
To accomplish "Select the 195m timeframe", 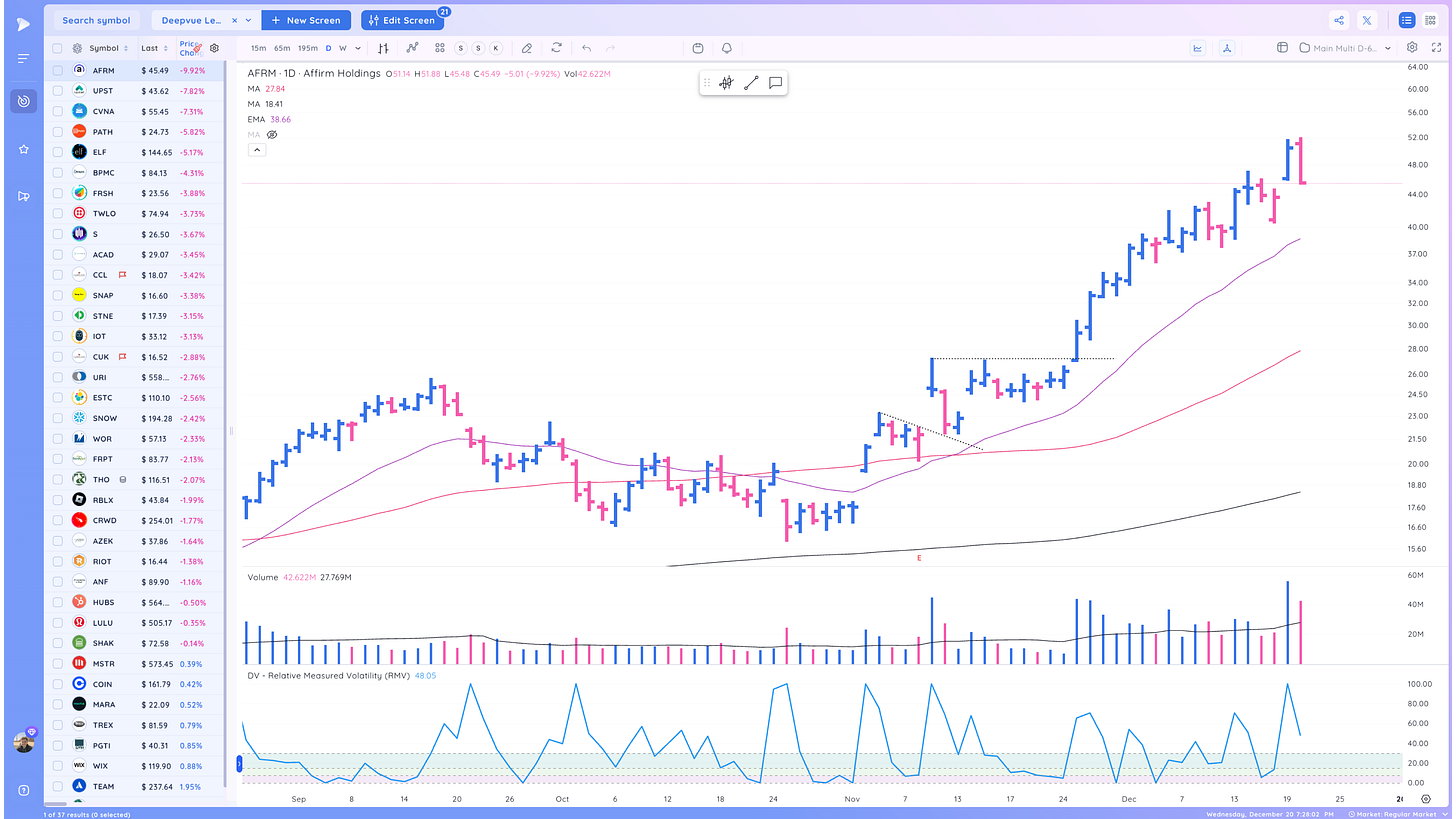I will 308,48.
